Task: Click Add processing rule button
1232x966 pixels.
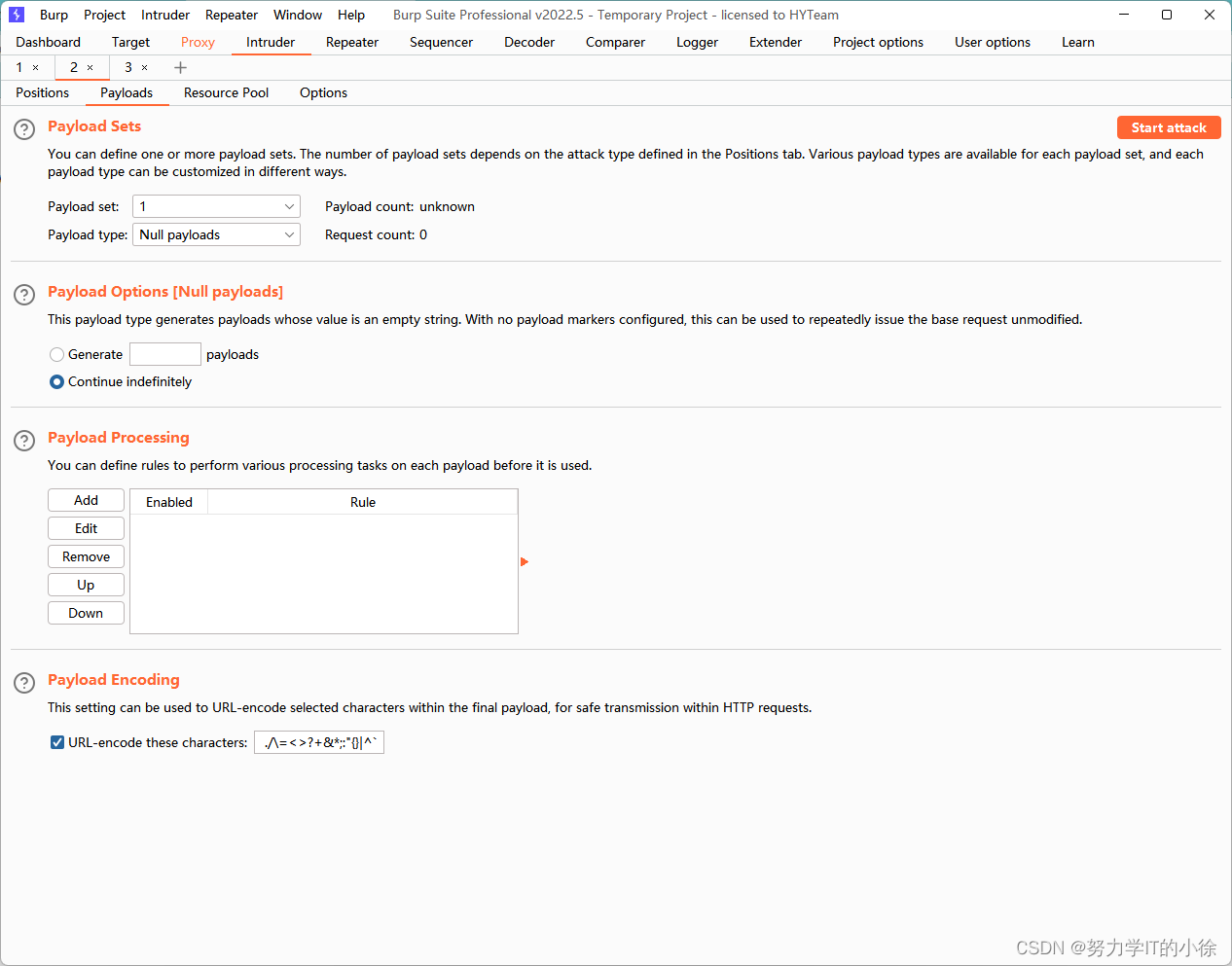Action: tap(86, 500)
